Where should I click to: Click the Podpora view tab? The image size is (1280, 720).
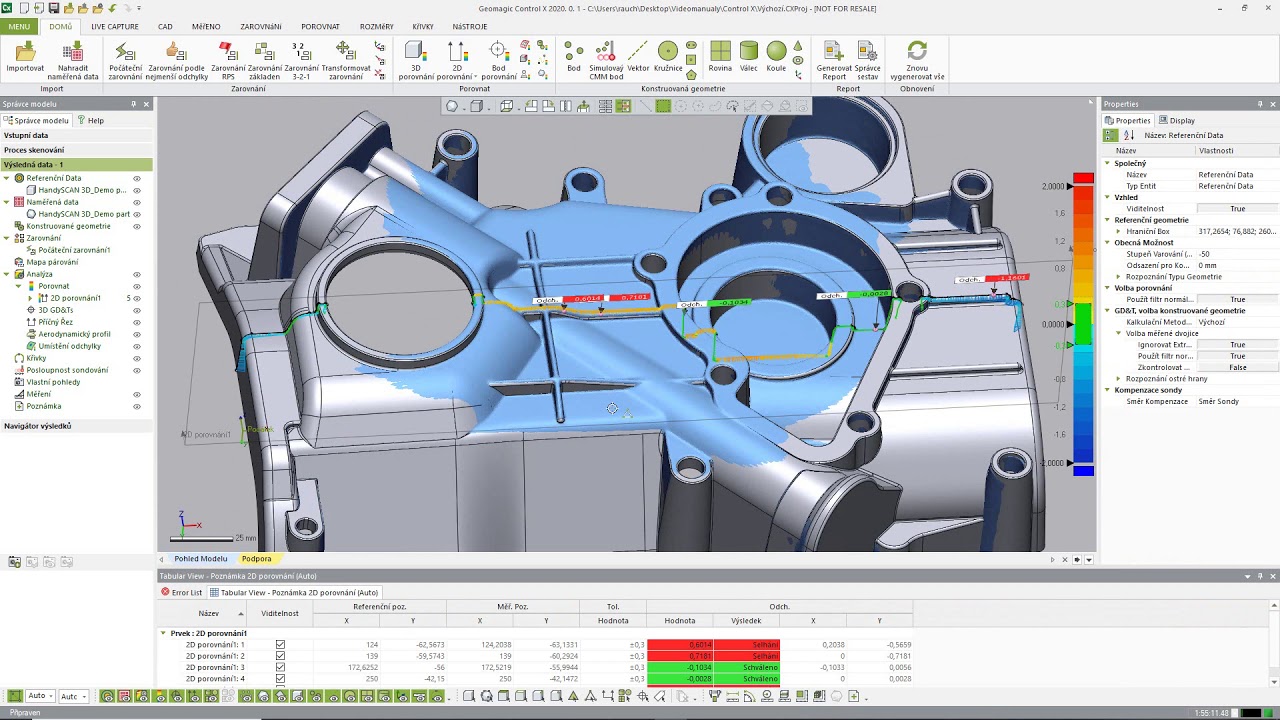click(256, 559)
